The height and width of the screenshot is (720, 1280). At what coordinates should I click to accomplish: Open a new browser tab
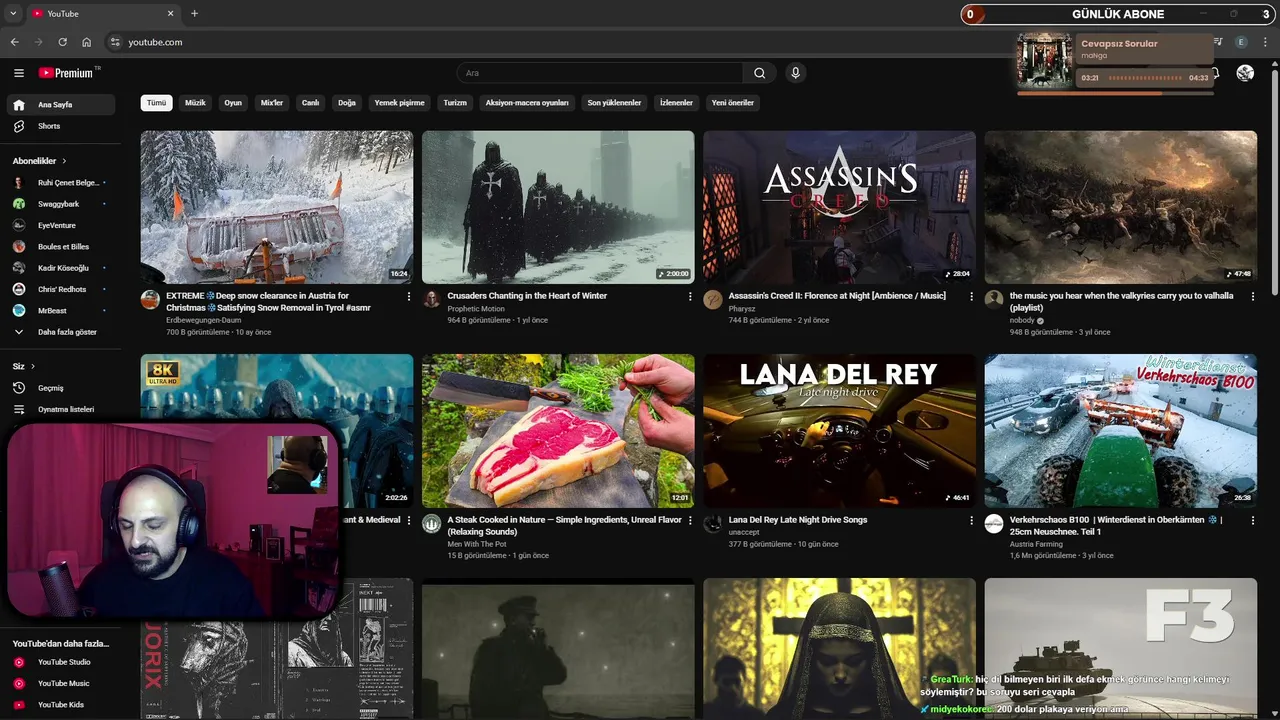[x=194, y=14]
